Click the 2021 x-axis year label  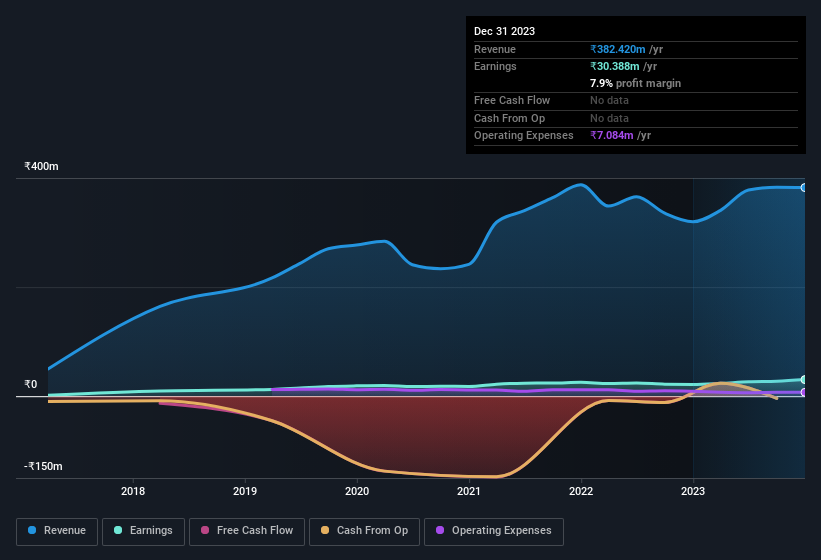click(469, 491)
